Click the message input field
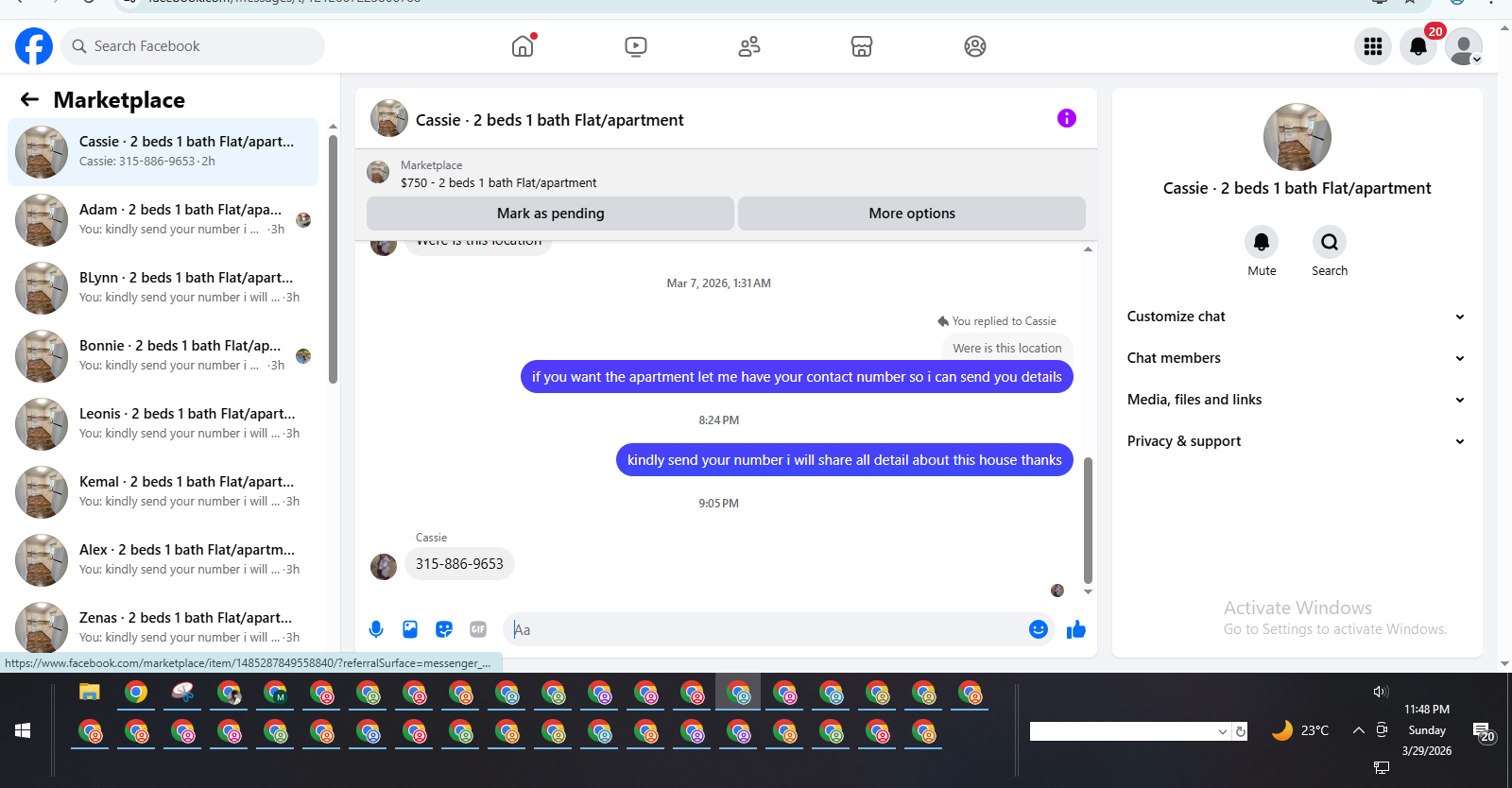This screenshot has height=788, width=1512. pos(765,629)
